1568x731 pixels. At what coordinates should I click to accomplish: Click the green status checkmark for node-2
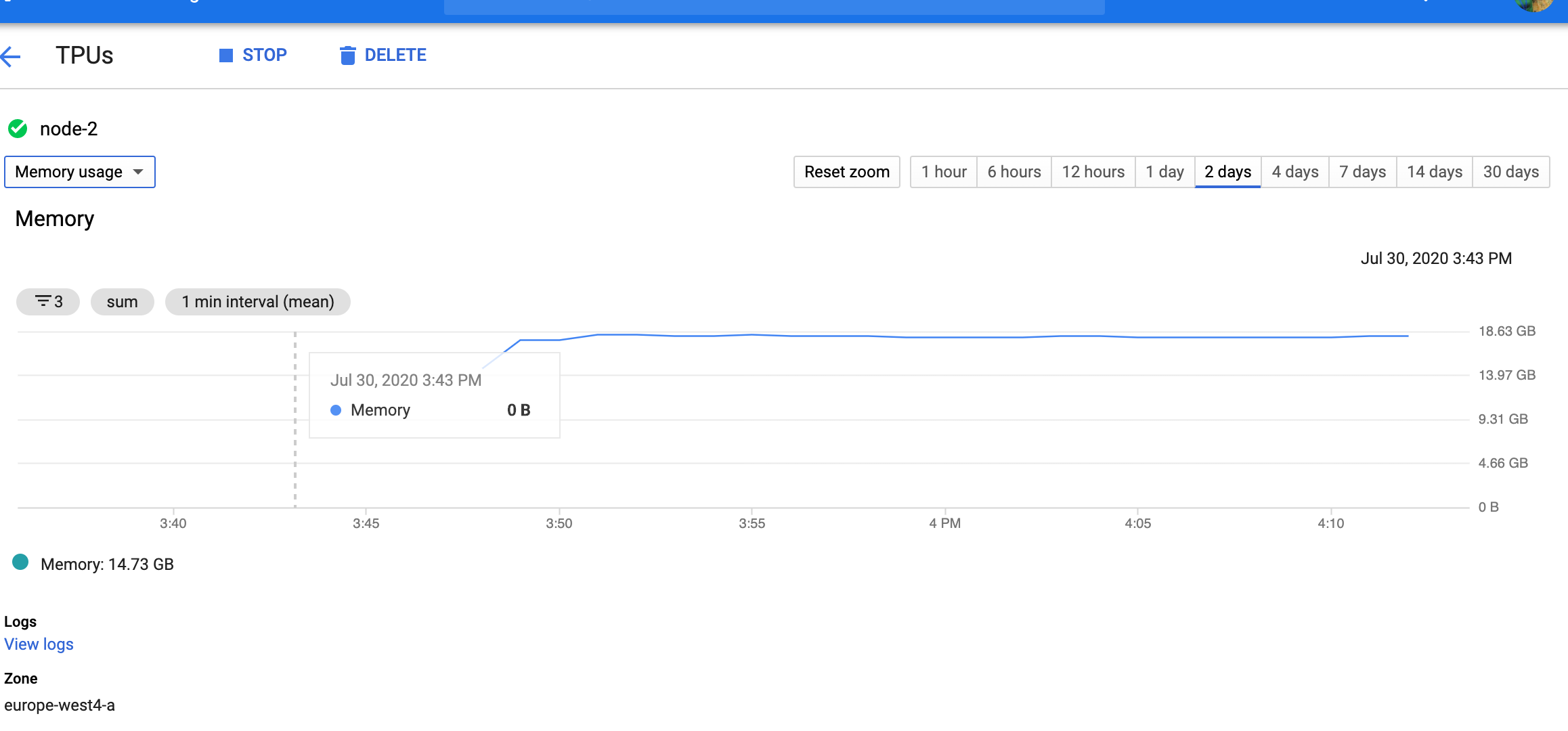[x=18, y=129]
